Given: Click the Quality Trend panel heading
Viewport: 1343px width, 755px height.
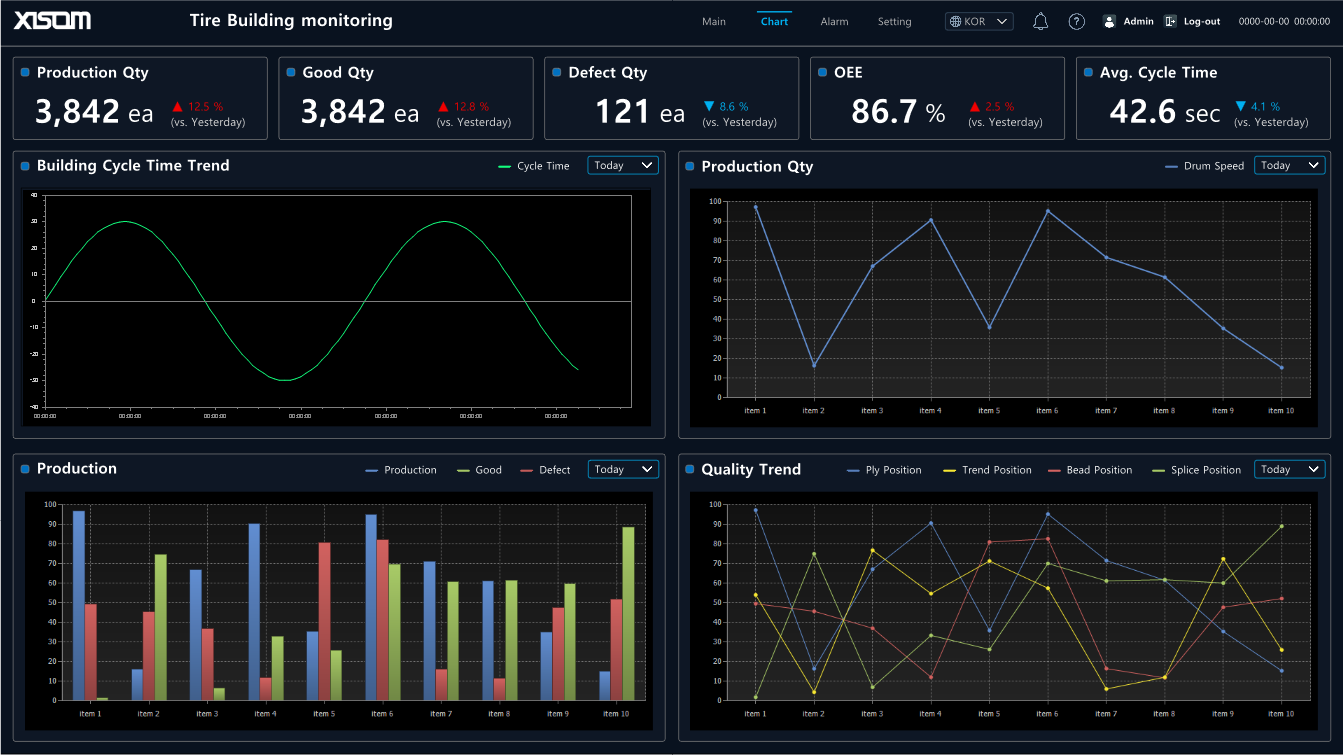Looking at the screenshot, I should point(751,469).
